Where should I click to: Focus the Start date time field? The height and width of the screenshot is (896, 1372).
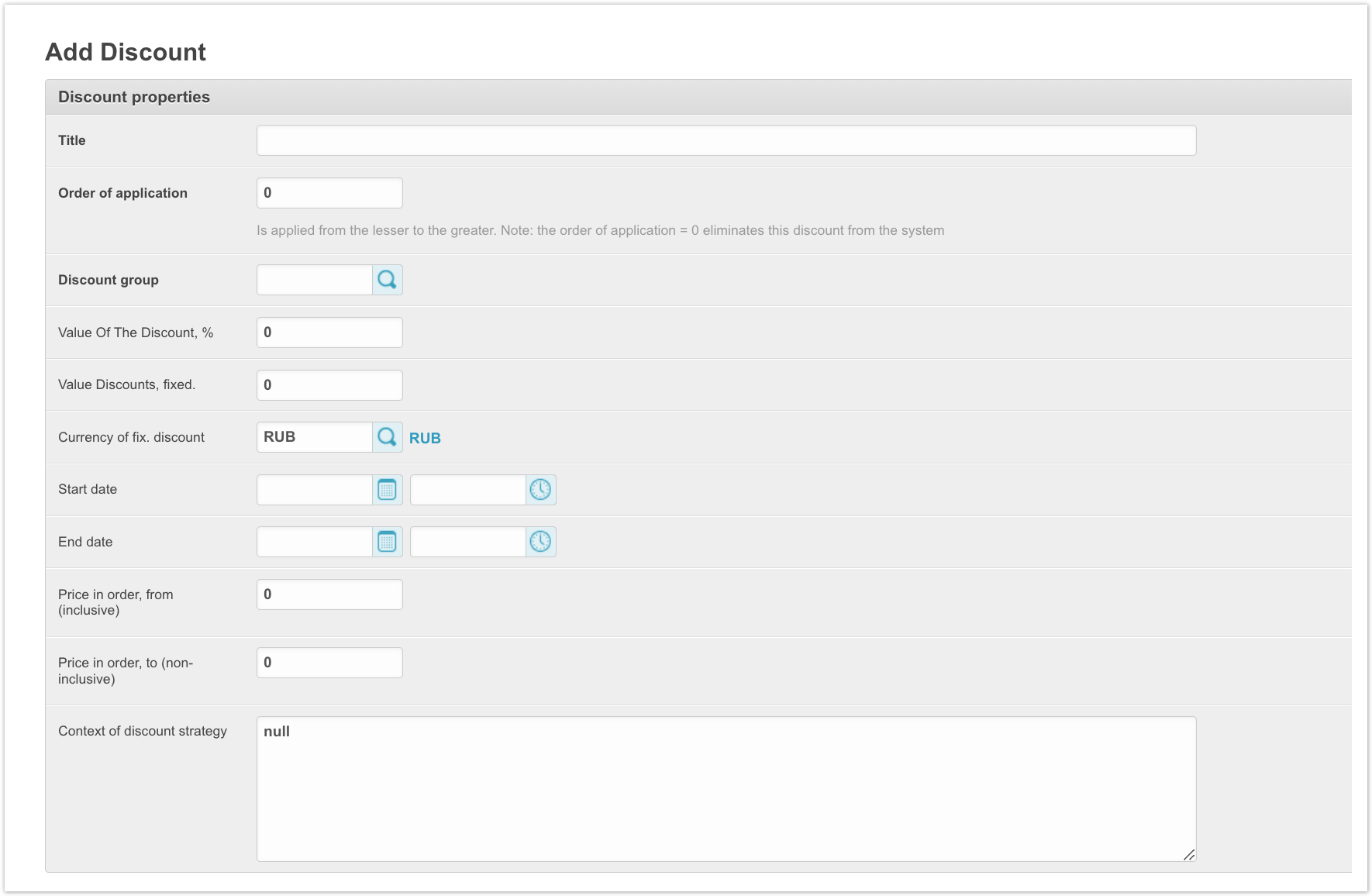coord(468,490)
